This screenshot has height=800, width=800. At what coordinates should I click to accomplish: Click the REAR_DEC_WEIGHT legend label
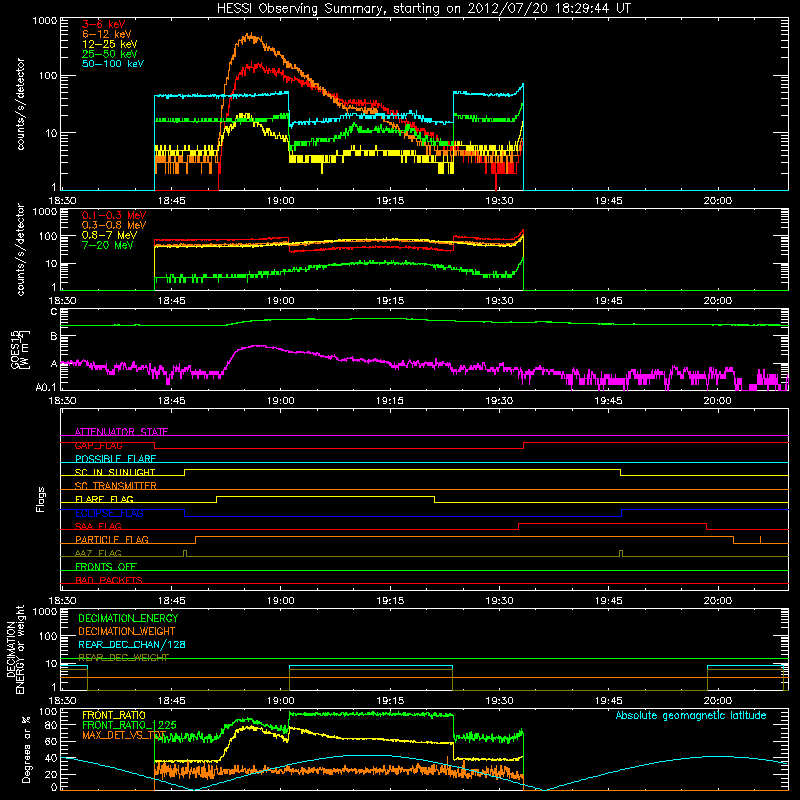tap(123, 658)
